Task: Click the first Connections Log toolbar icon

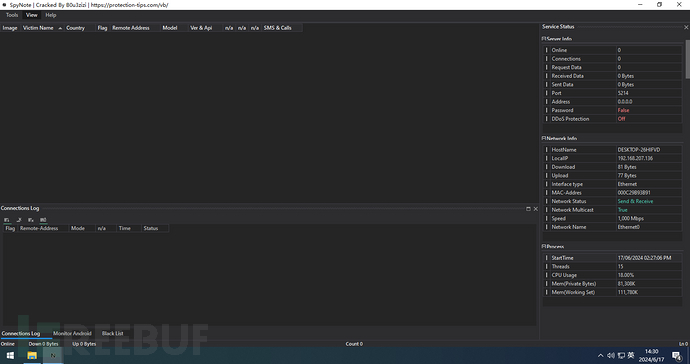Action: (x=7, y=220)
